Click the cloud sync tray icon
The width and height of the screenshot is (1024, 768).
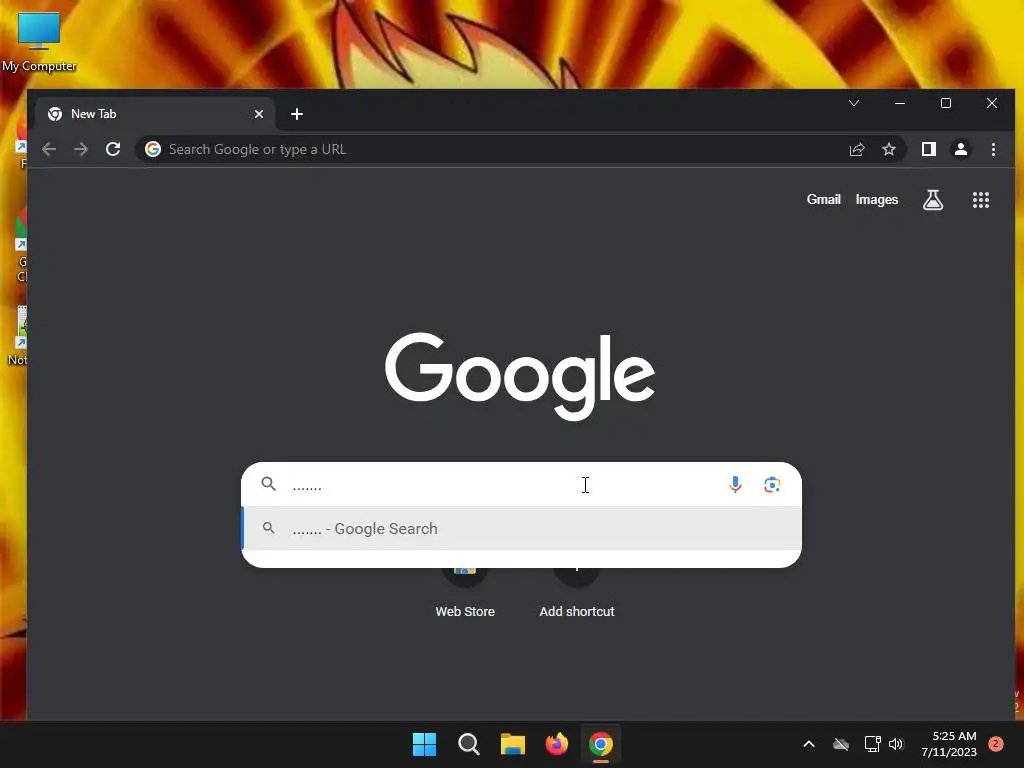click(x=841, y=744)
